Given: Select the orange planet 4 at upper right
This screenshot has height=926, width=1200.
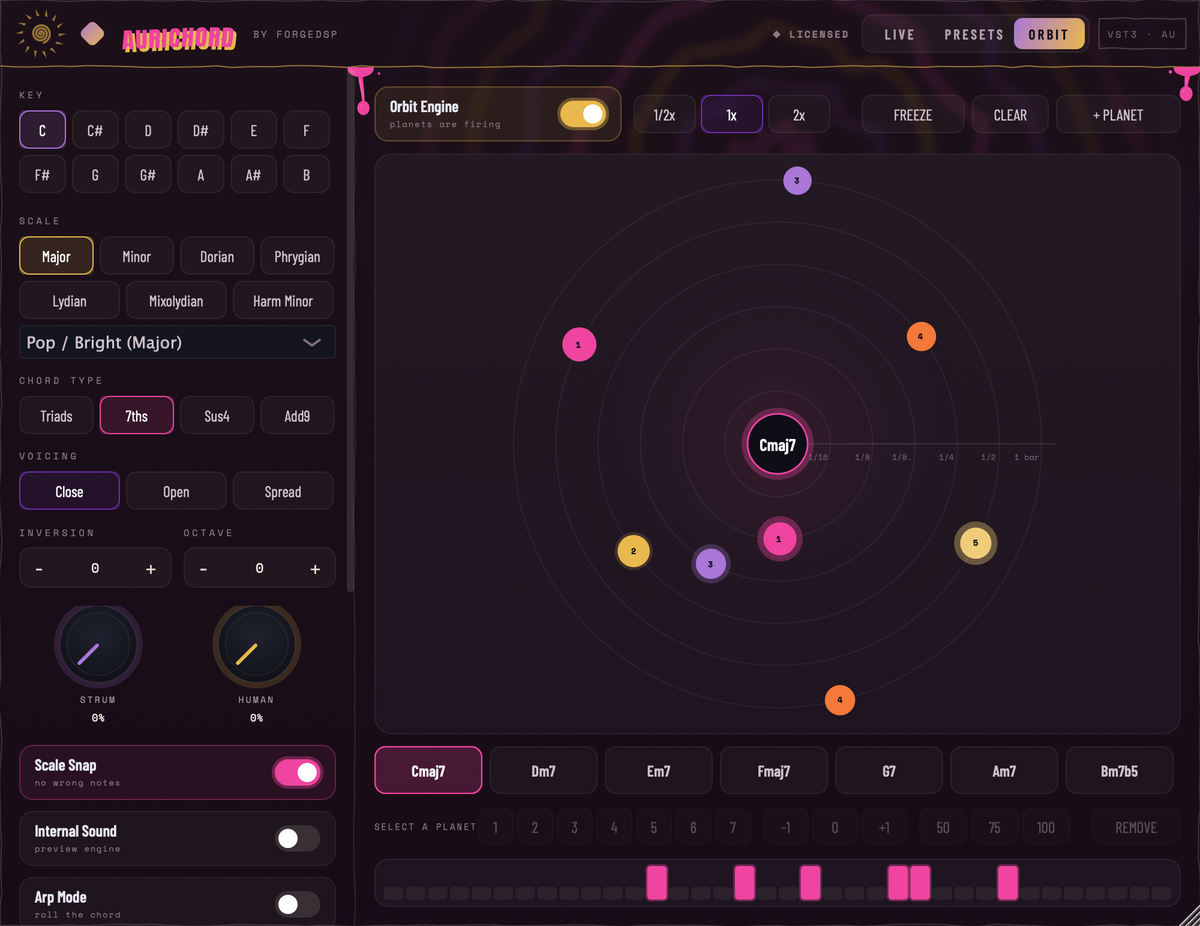Looking at the screenshot, I should 921,337.
